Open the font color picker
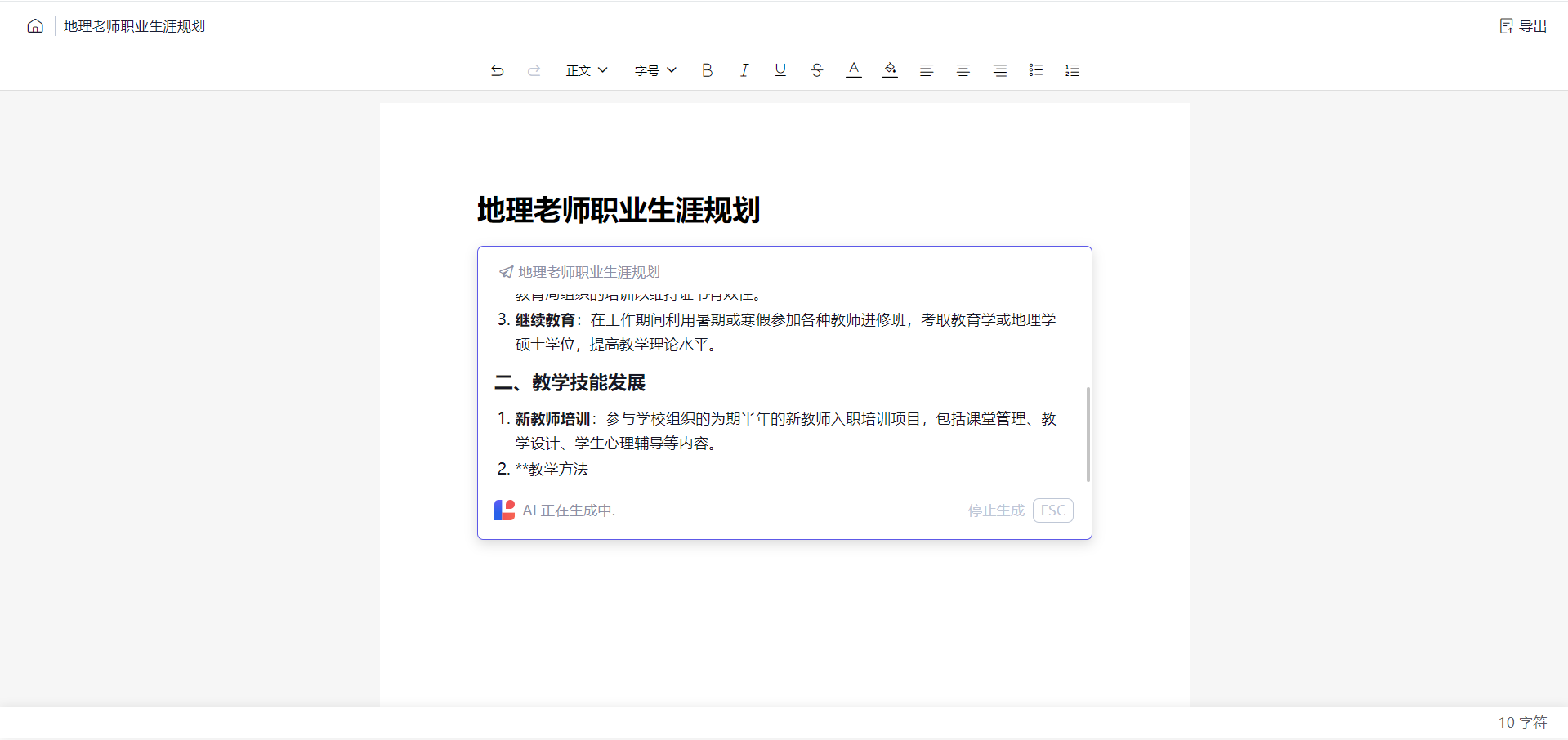 (854, 70)
